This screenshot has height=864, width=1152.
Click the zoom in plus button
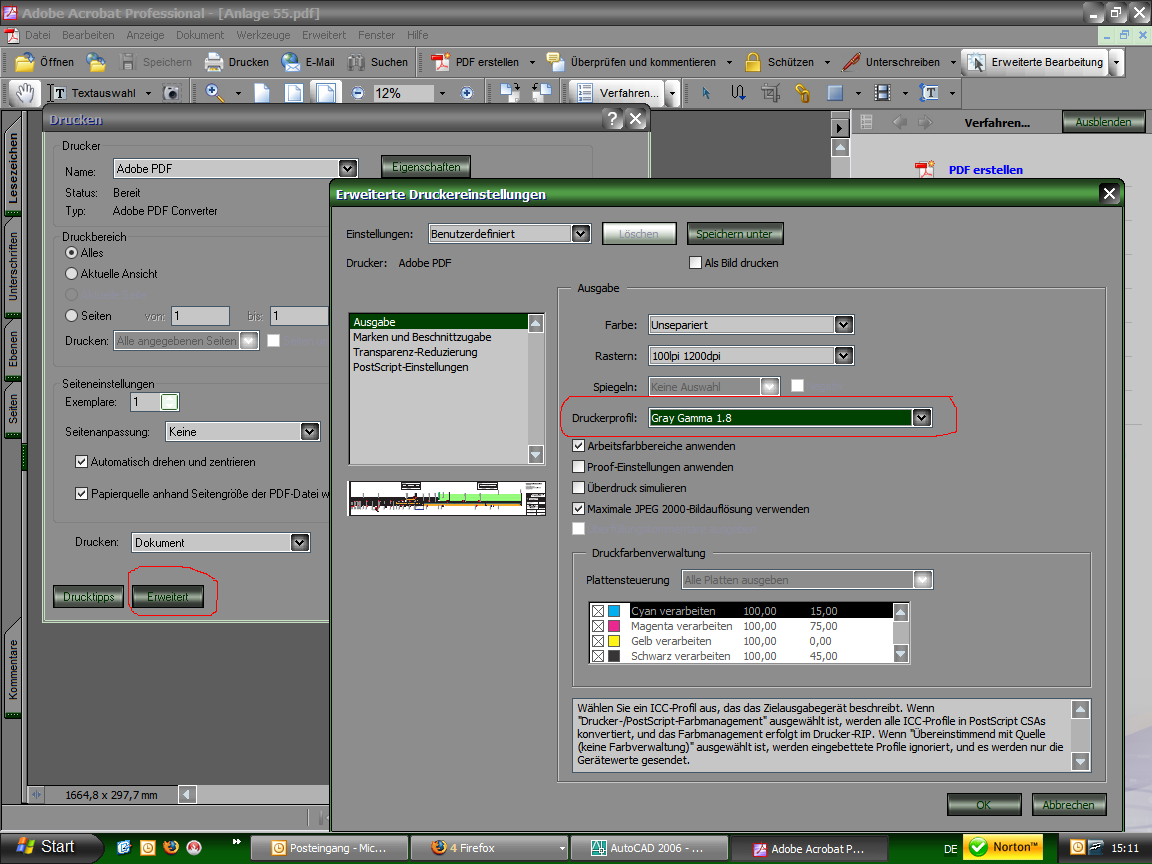(467, 93)
